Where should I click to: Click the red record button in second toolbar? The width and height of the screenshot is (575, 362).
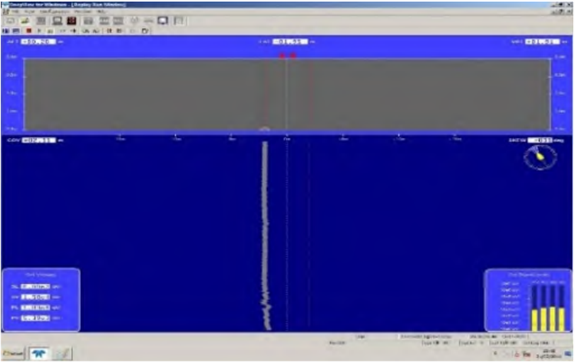(x=29, y=31)
